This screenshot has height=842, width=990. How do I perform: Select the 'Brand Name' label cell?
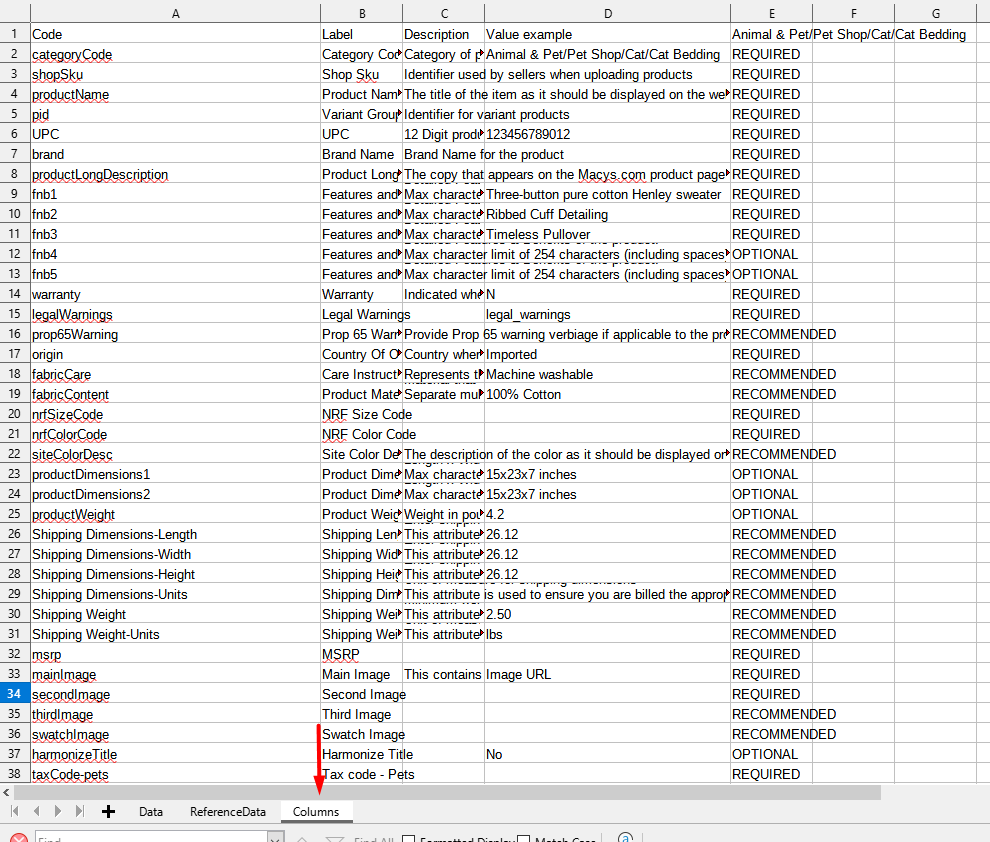pyautogui.click(x=362, y=154)
